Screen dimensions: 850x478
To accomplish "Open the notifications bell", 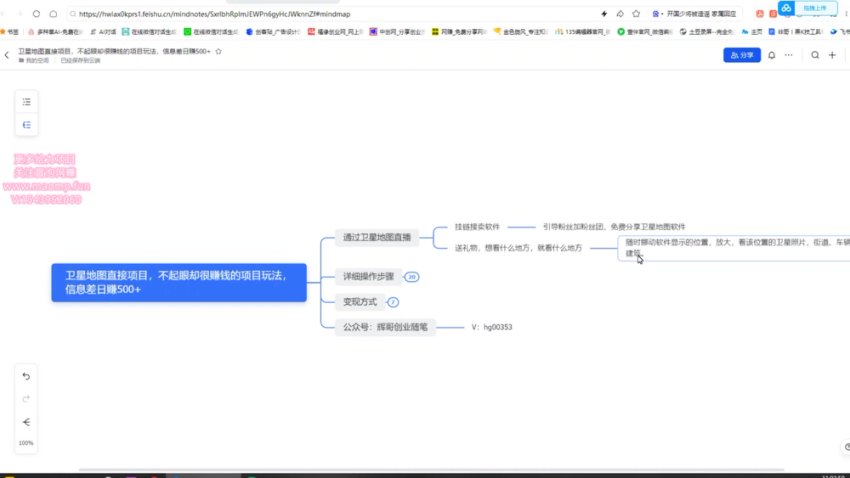I will pyautogui.click(x=771, y=55).
